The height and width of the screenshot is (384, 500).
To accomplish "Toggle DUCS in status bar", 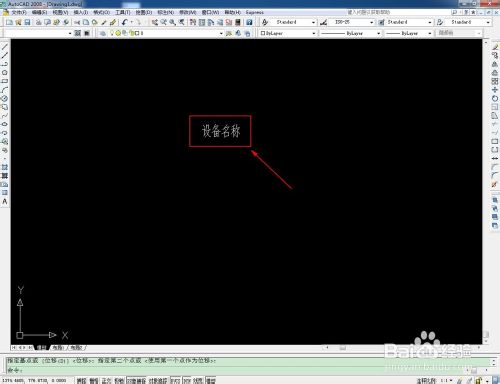I will (x=175, y=380).
